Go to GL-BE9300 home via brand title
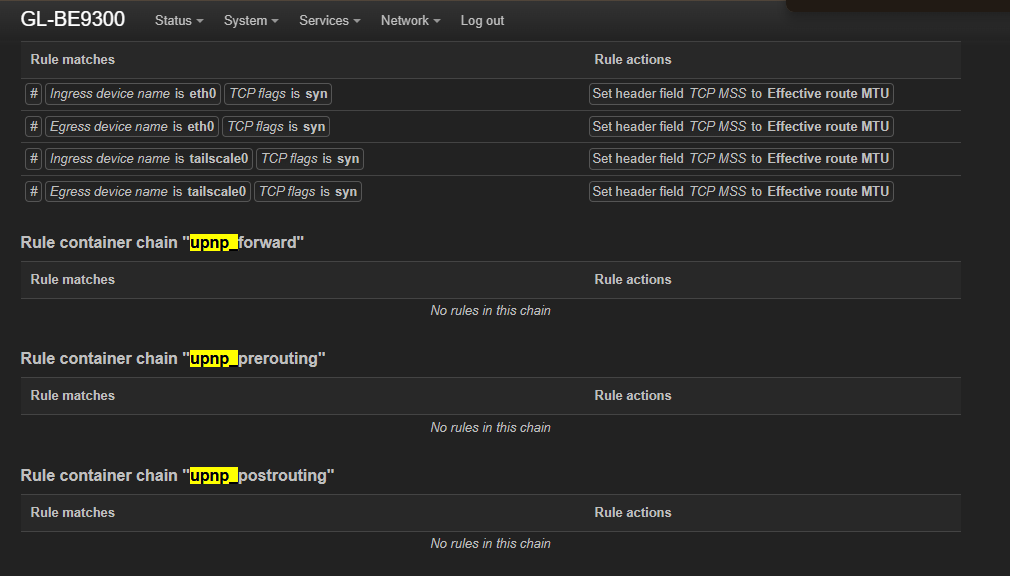Screen dimensions: 1010x576 (73, 20)
